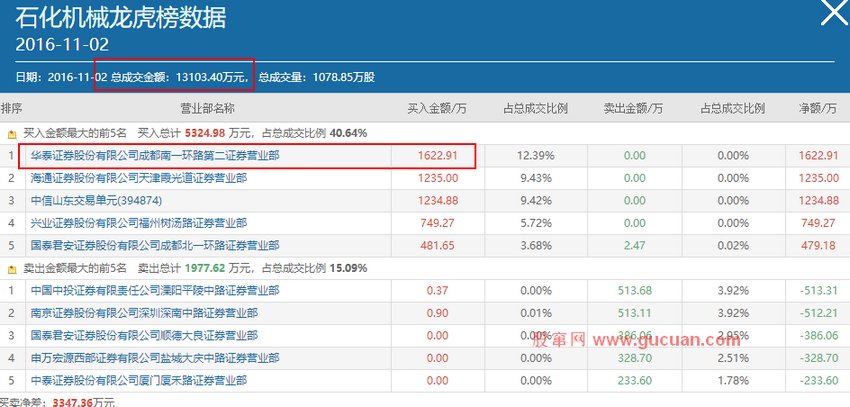The width and height of the screenshot is (850, 407).
Task: Open 兴业证券福州树汤路证券营业部 link
Action: coord(139,223)
